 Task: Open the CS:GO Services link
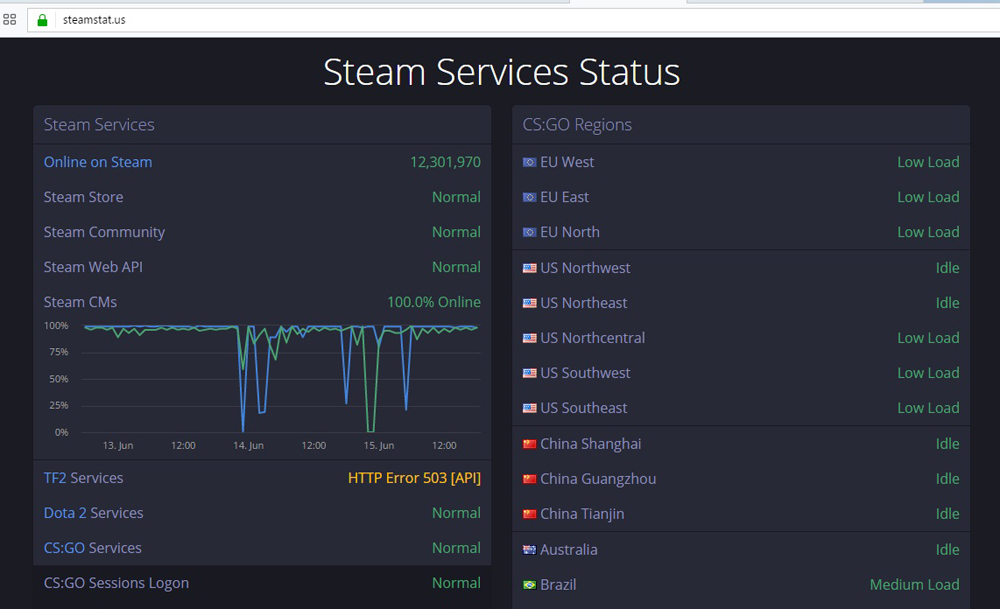(x=92, y=548)
